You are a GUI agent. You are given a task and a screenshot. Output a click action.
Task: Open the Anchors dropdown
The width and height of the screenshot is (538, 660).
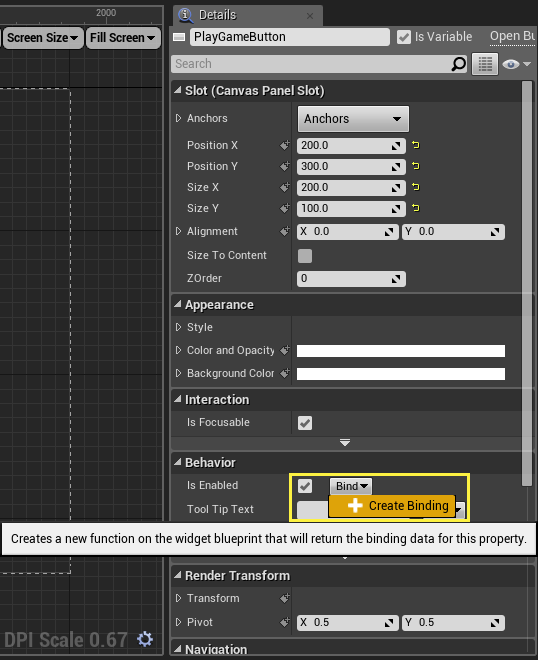pyautogui.click(x=353, y=119)
